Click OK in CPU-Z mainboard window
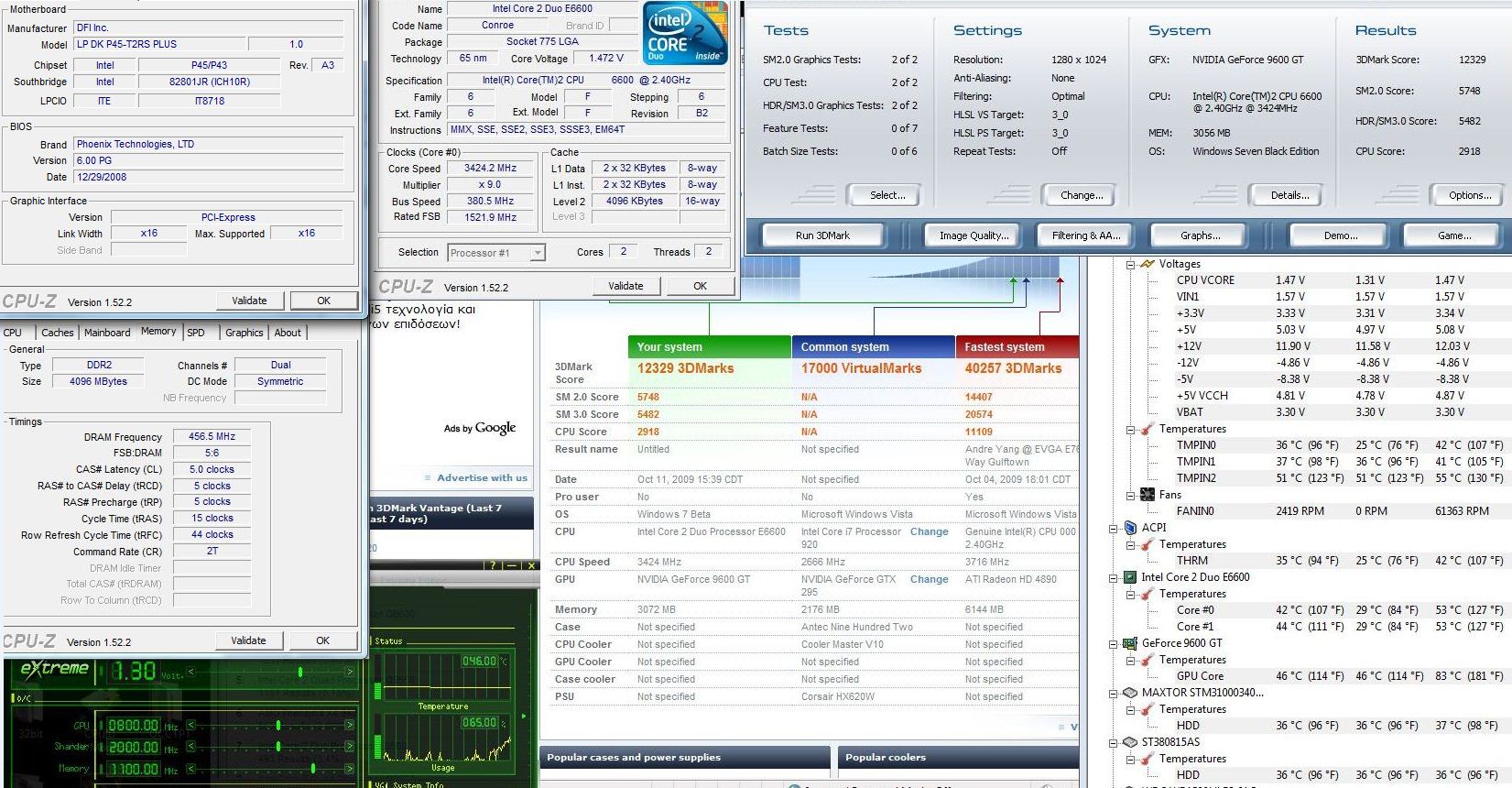 point(323,301)
